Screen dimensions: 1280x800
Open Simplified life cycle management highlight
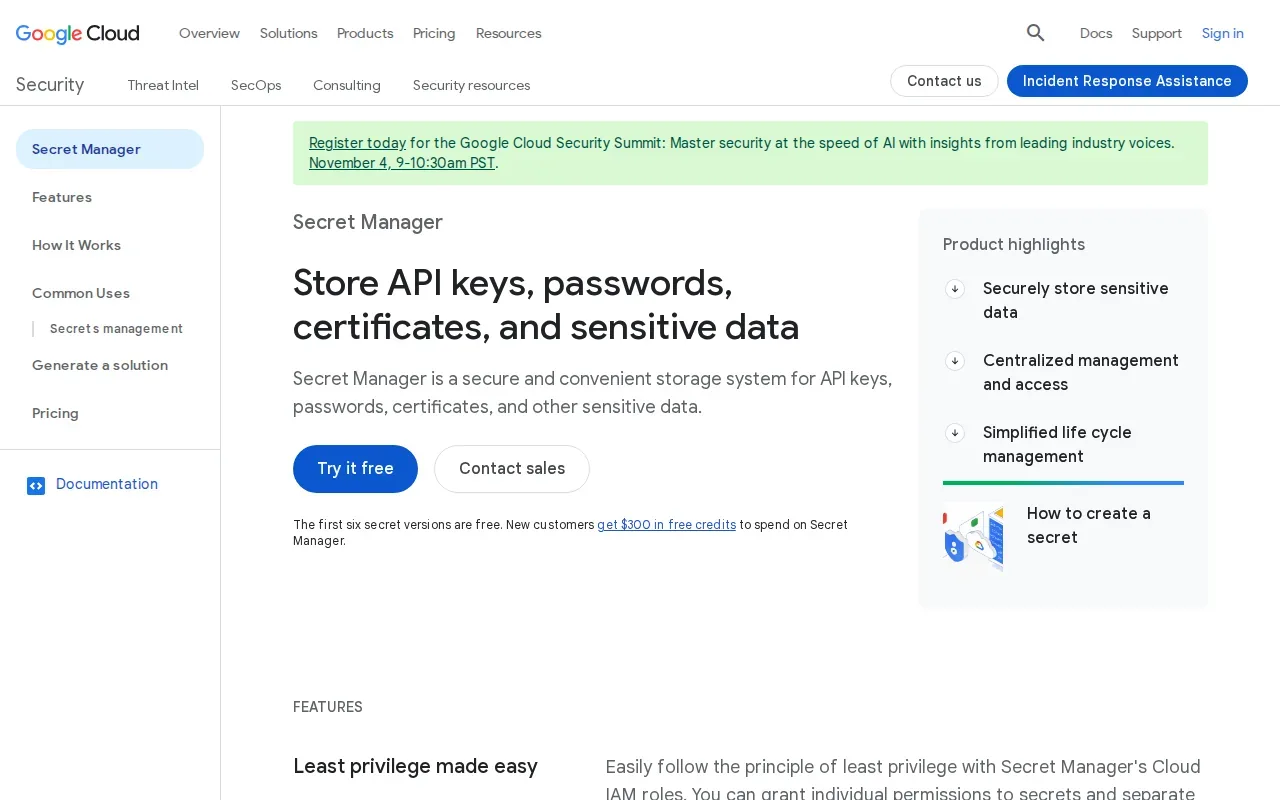pyautogui.click(x=1057, y=444)
